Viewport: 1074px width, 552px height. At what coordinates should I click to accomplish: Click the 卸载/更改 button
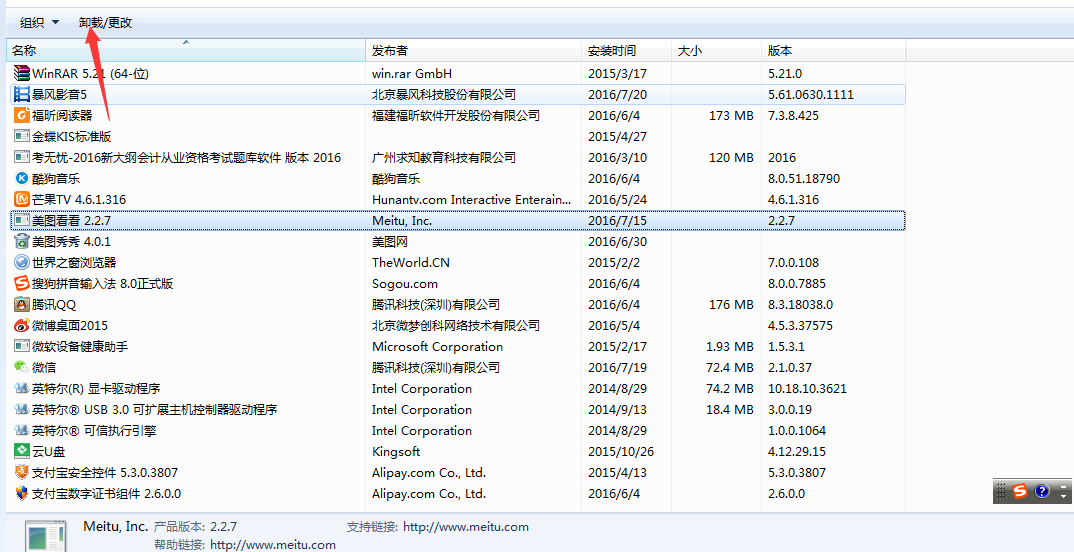point(105,23)
